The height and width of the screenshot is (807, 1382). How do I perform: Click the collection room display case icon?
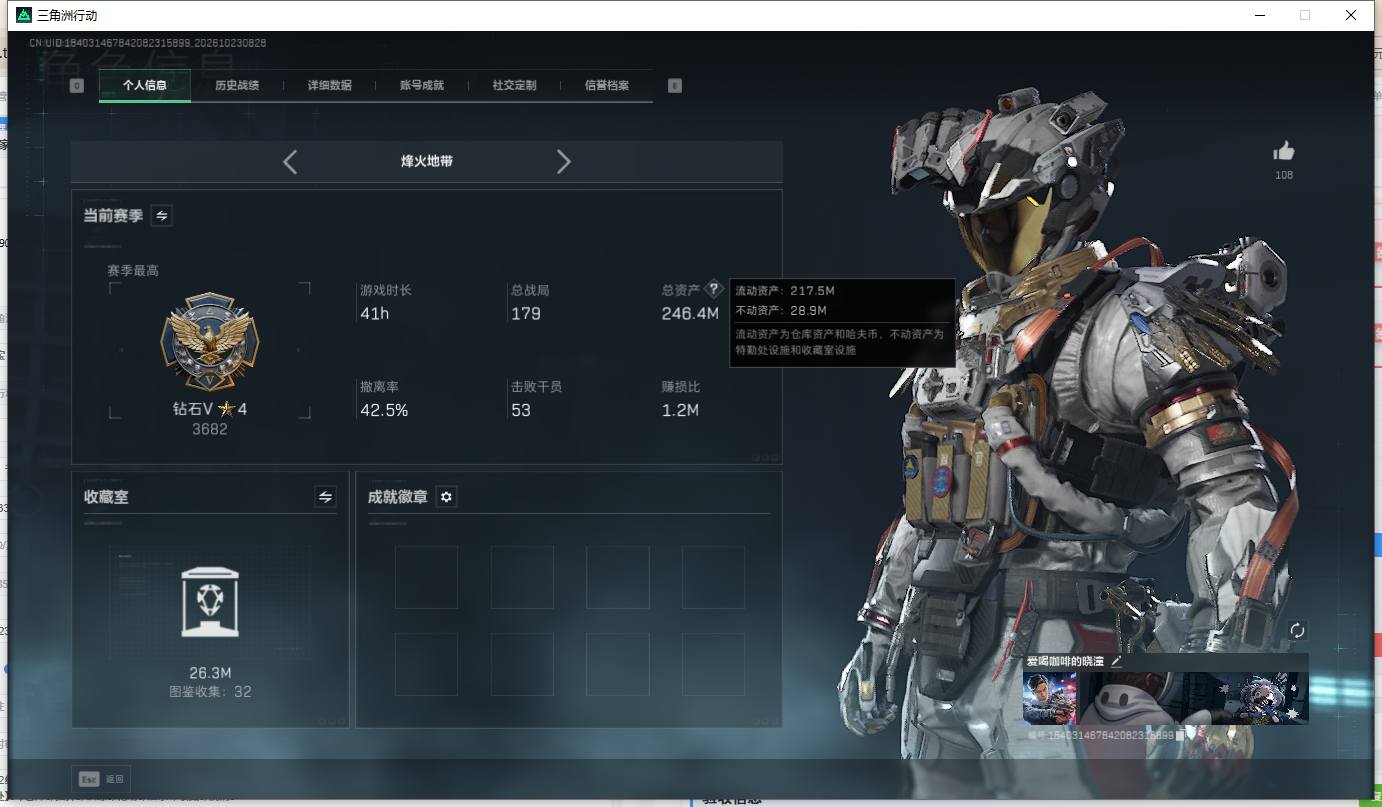(x=210, y=602)
